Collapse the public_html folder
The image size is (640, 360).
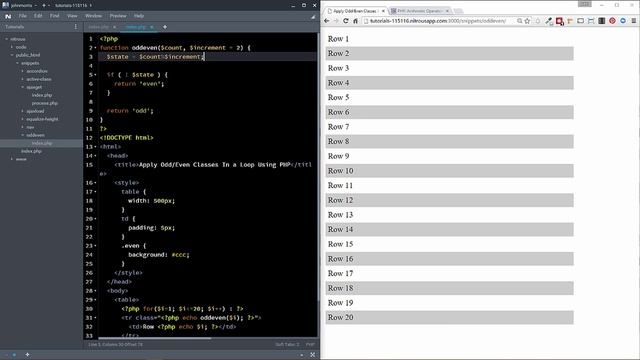pyautogui.click(x=12, y=55)
